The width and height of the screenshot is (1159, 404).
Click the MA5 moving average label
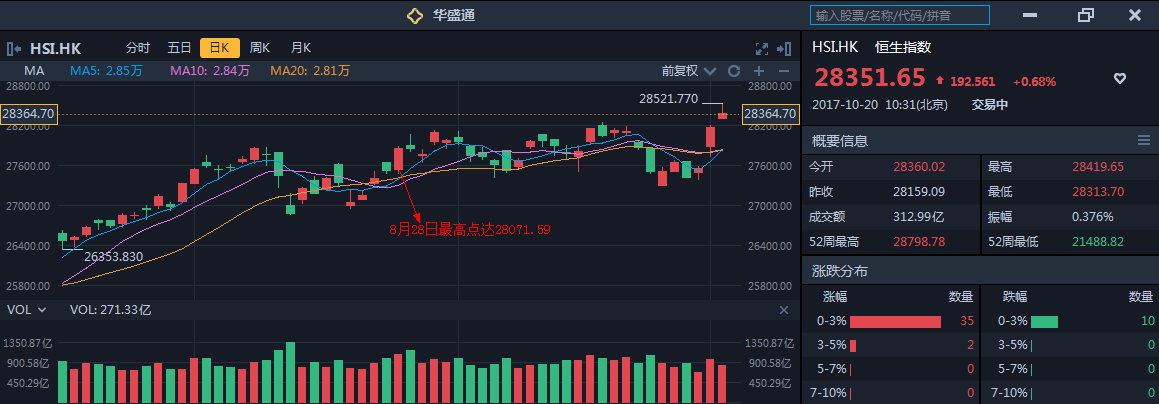(106, 71)
